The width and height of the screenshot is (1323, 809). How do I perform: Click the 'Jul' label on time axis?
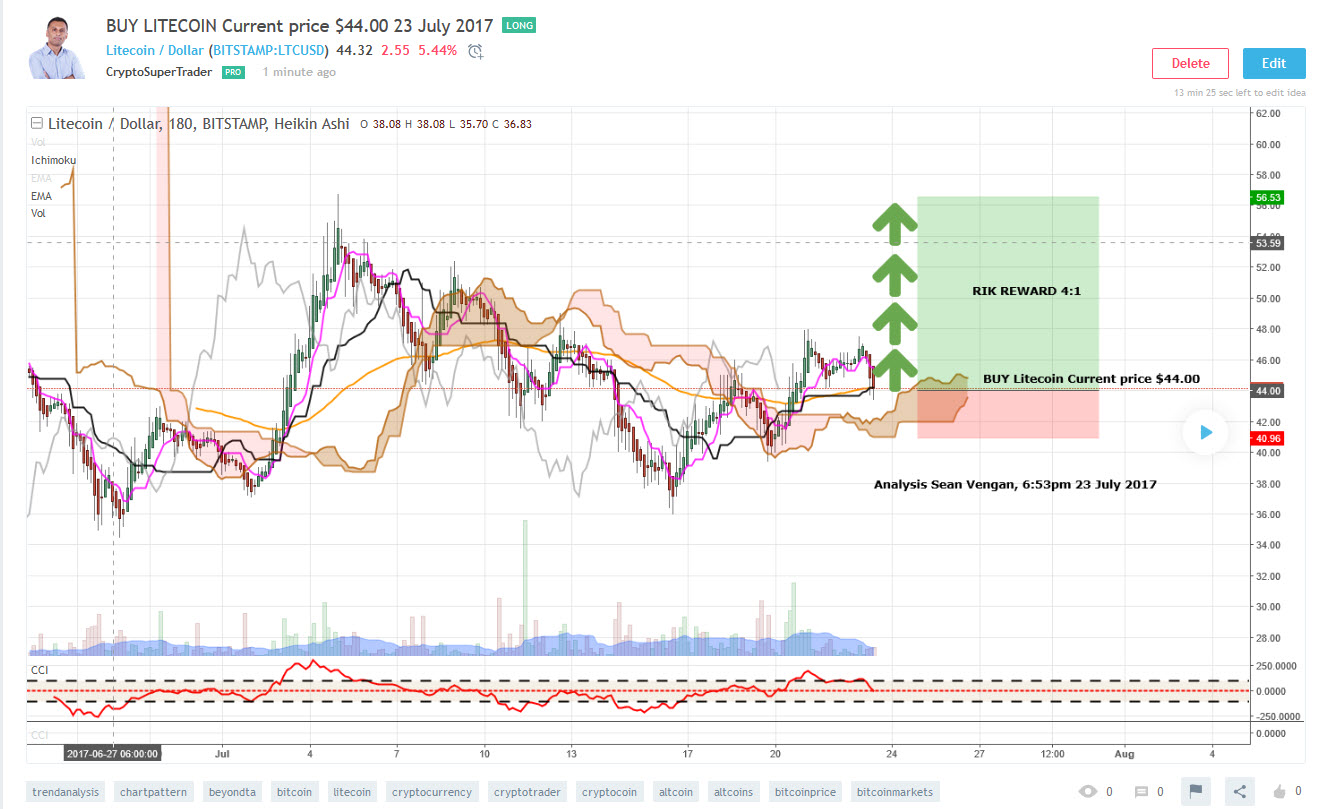click(x=222, y=753)
